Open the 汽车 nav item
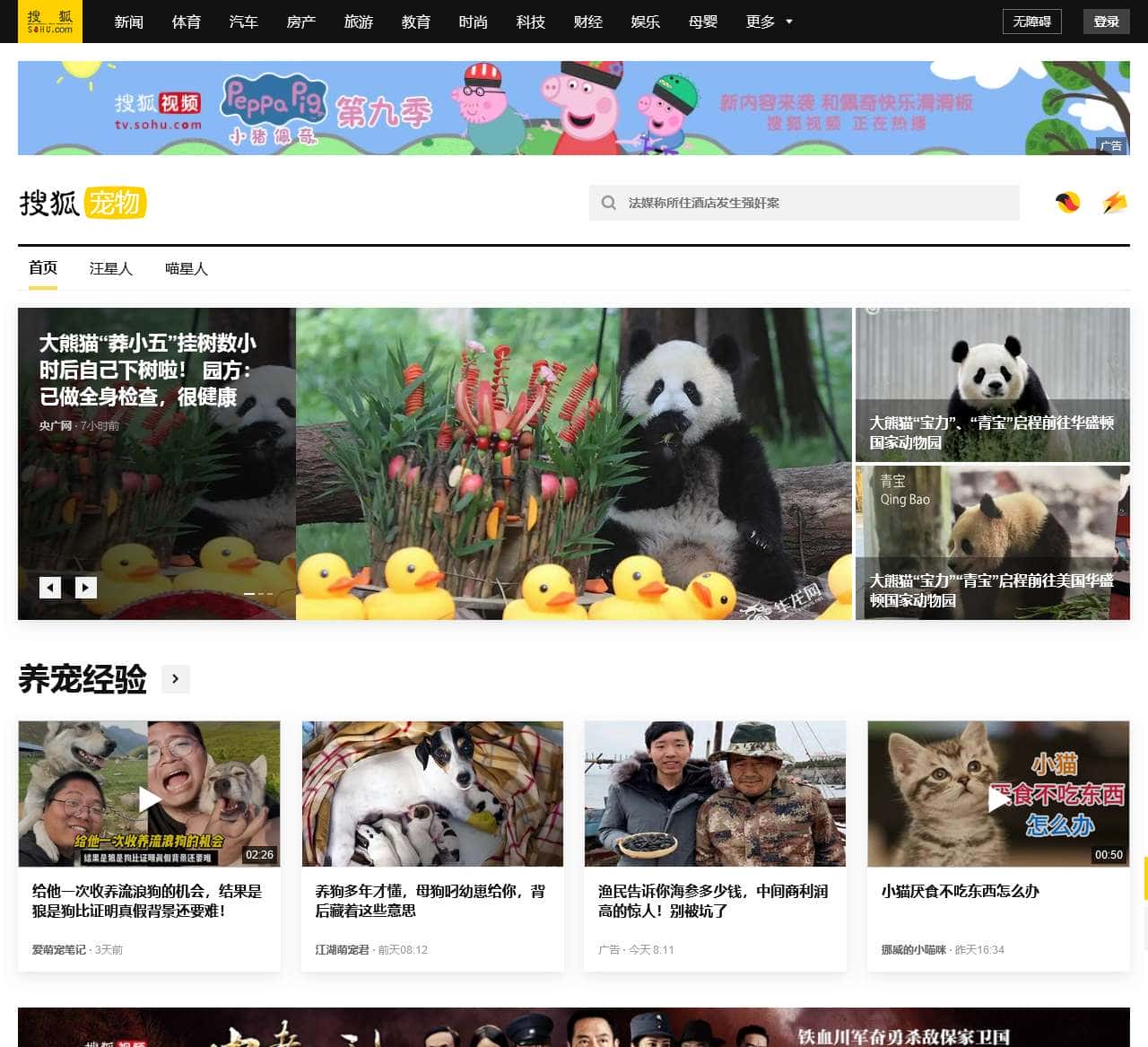Image resolution: width=1148 pixels, height=1047 pixels. click(244, 22)
